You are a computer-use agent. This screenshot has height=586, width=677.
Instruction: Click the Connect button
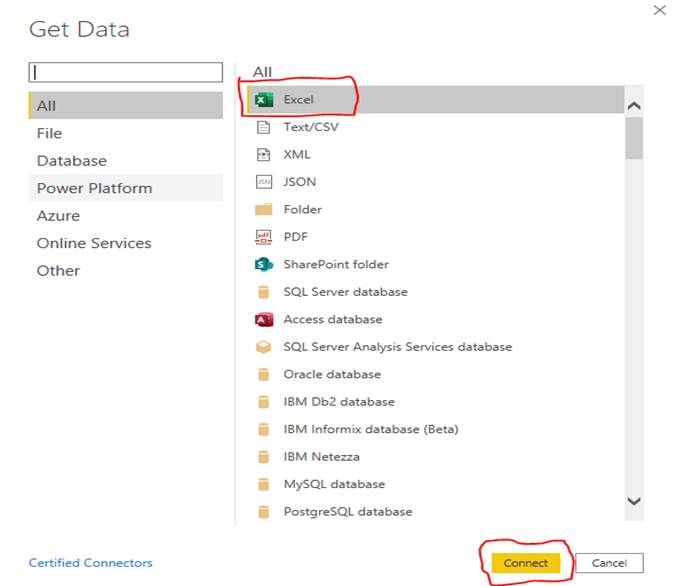click(525, 563)
